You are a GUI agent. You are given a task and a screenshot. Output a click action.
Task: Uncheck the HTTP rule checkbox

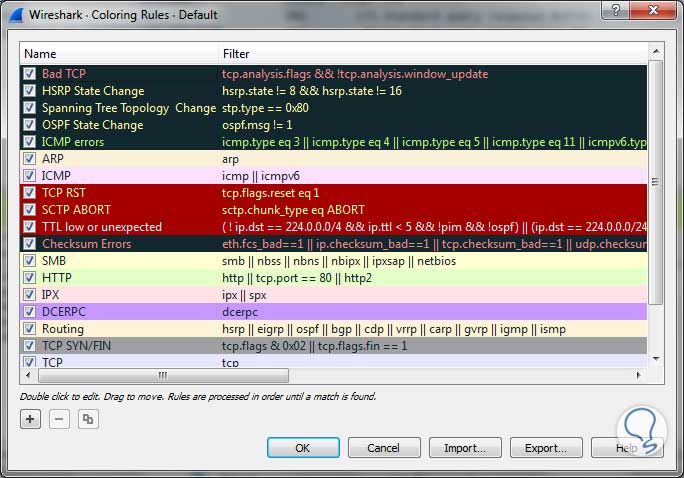[x=29, y=278]
